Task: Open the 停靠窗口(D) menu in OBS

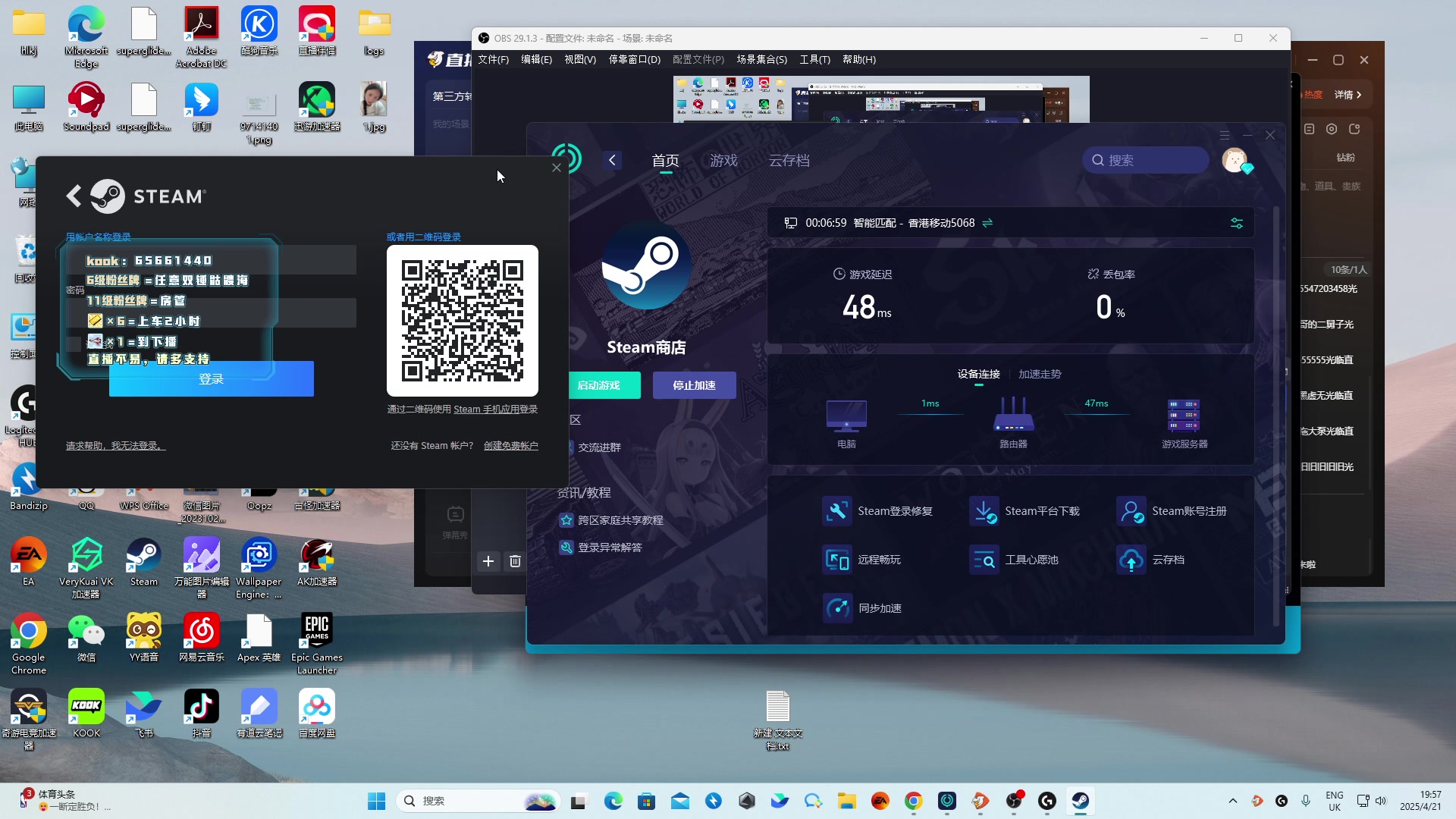Action: click(634, 59)
